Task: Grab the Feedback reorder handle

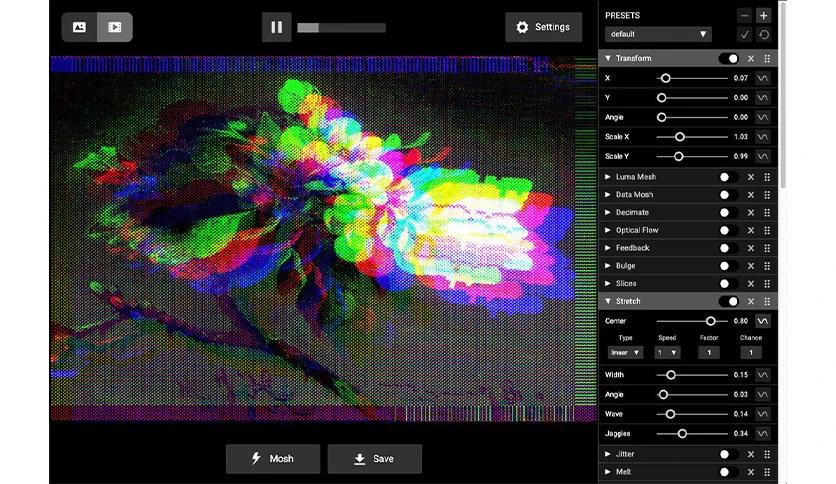Action: pyautogui.click(x=767, y=248)
